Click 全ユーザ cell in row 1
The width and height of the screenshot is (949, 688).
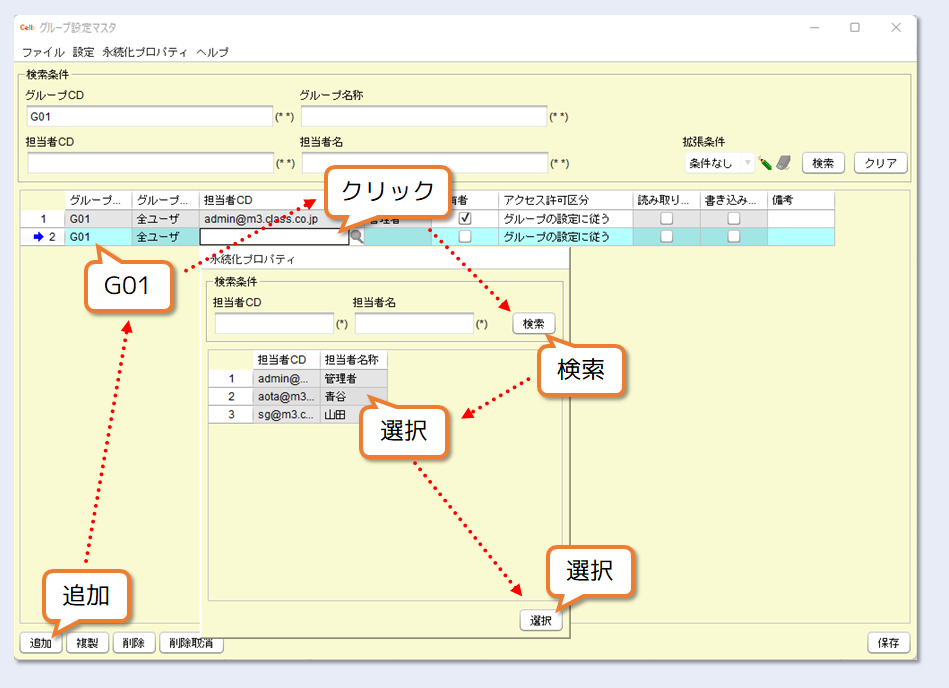[x=165, y=218]
